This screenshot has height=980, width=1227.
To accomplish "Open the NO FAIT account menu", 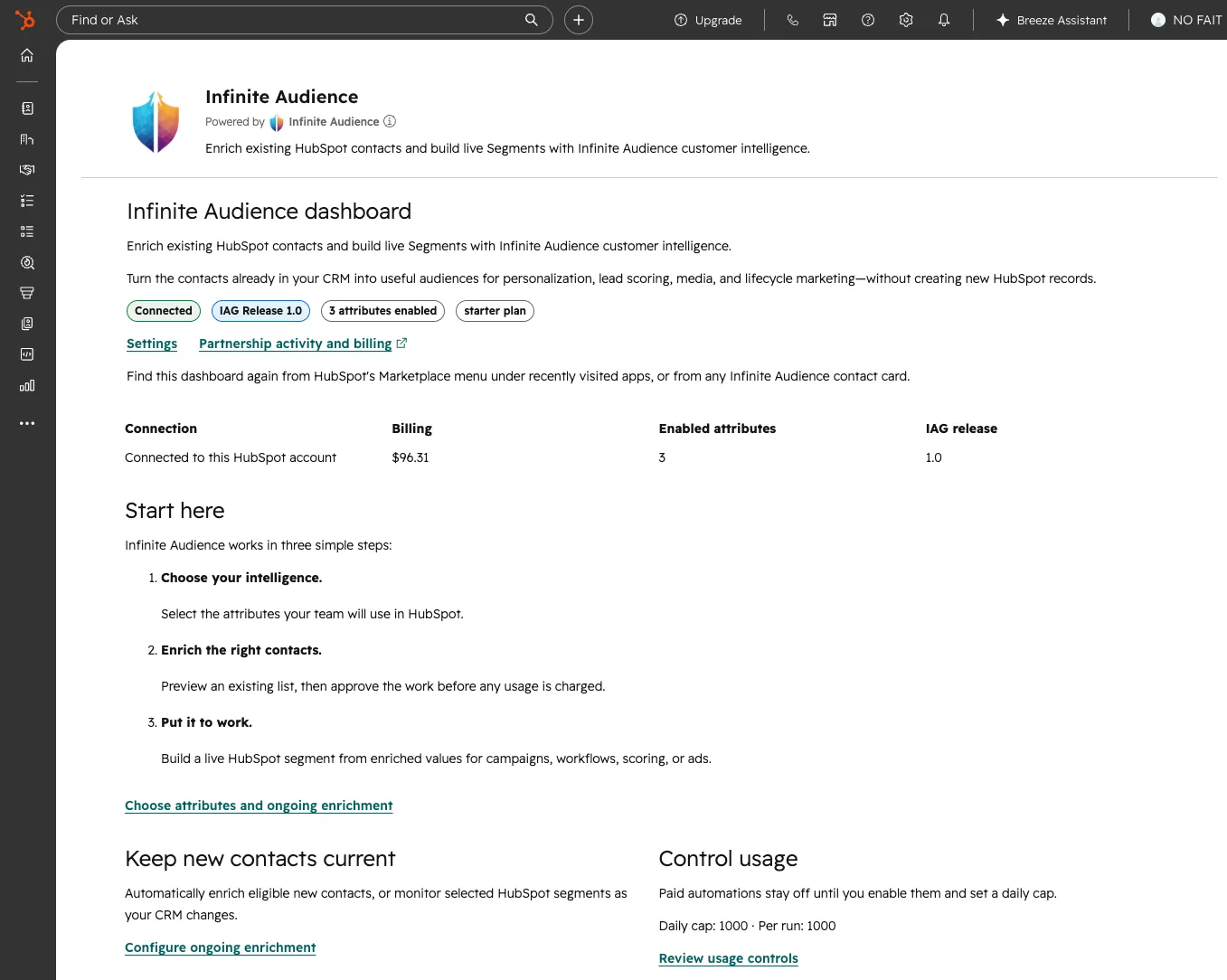I will click(x=1186, y=20).
